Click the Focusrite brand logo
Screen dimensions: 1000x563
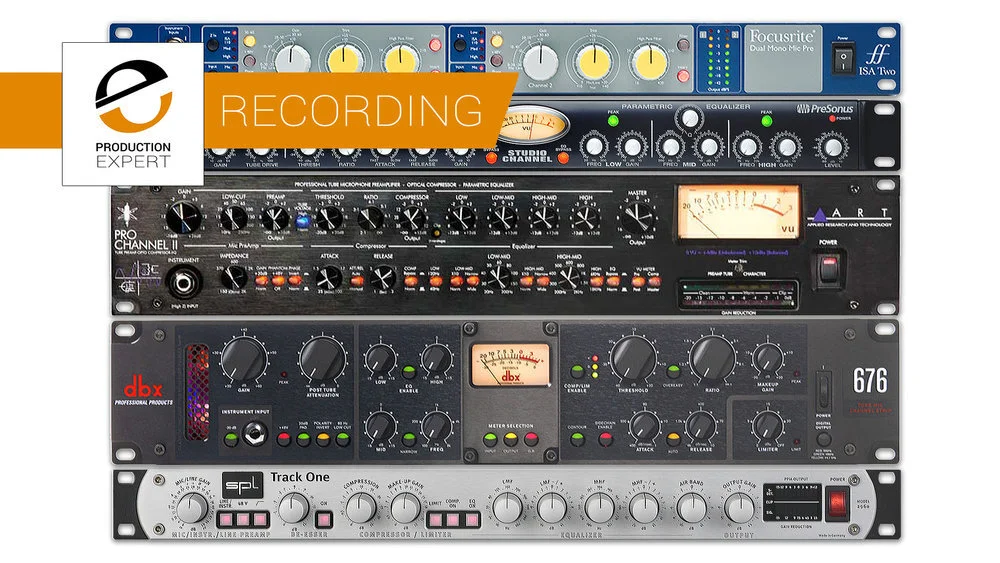(783, 36)
